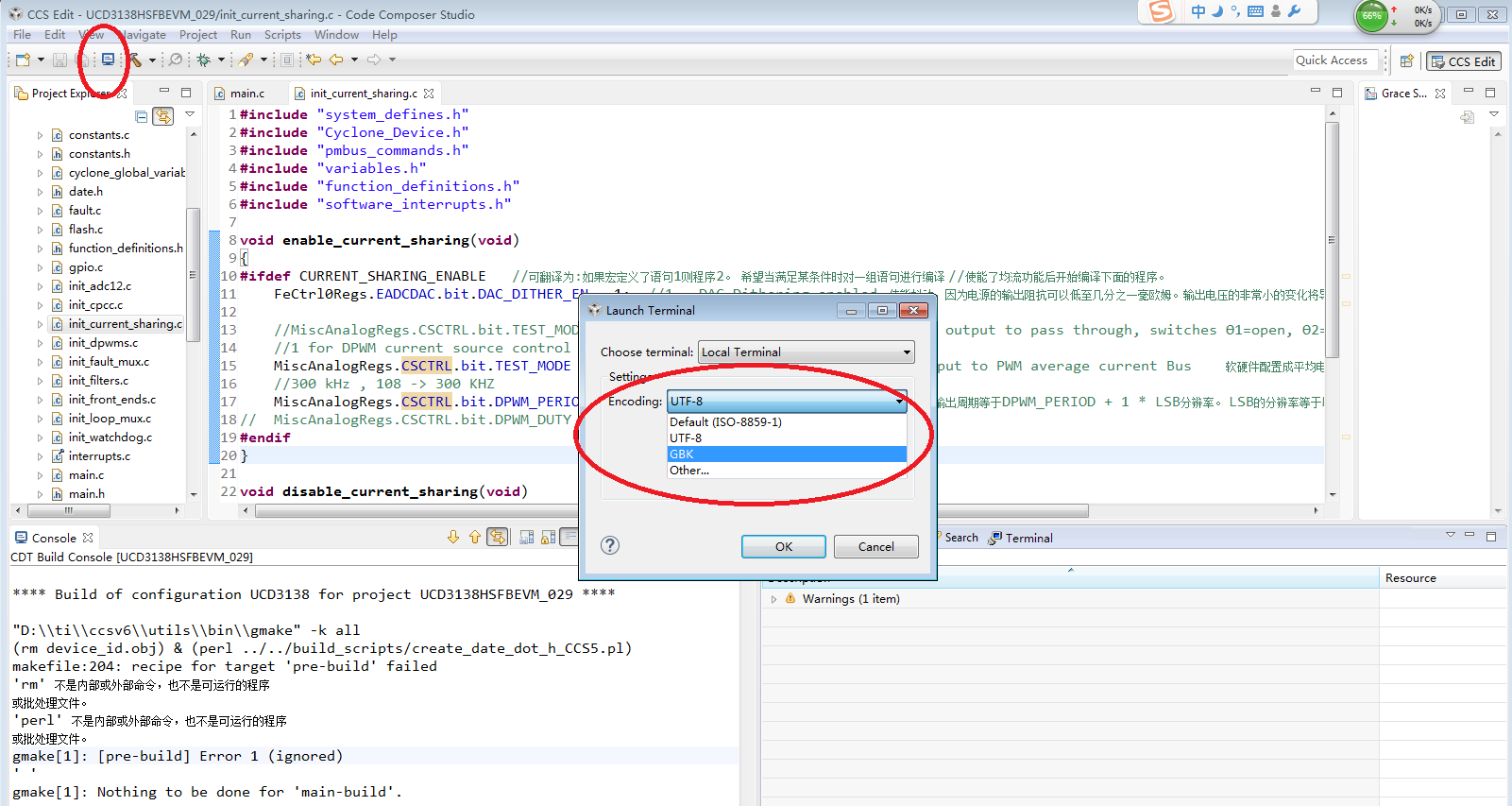Open the Back history dropdown arrow
The height and width of the screenshot is (806, 1512).
(x=354, y=60)
